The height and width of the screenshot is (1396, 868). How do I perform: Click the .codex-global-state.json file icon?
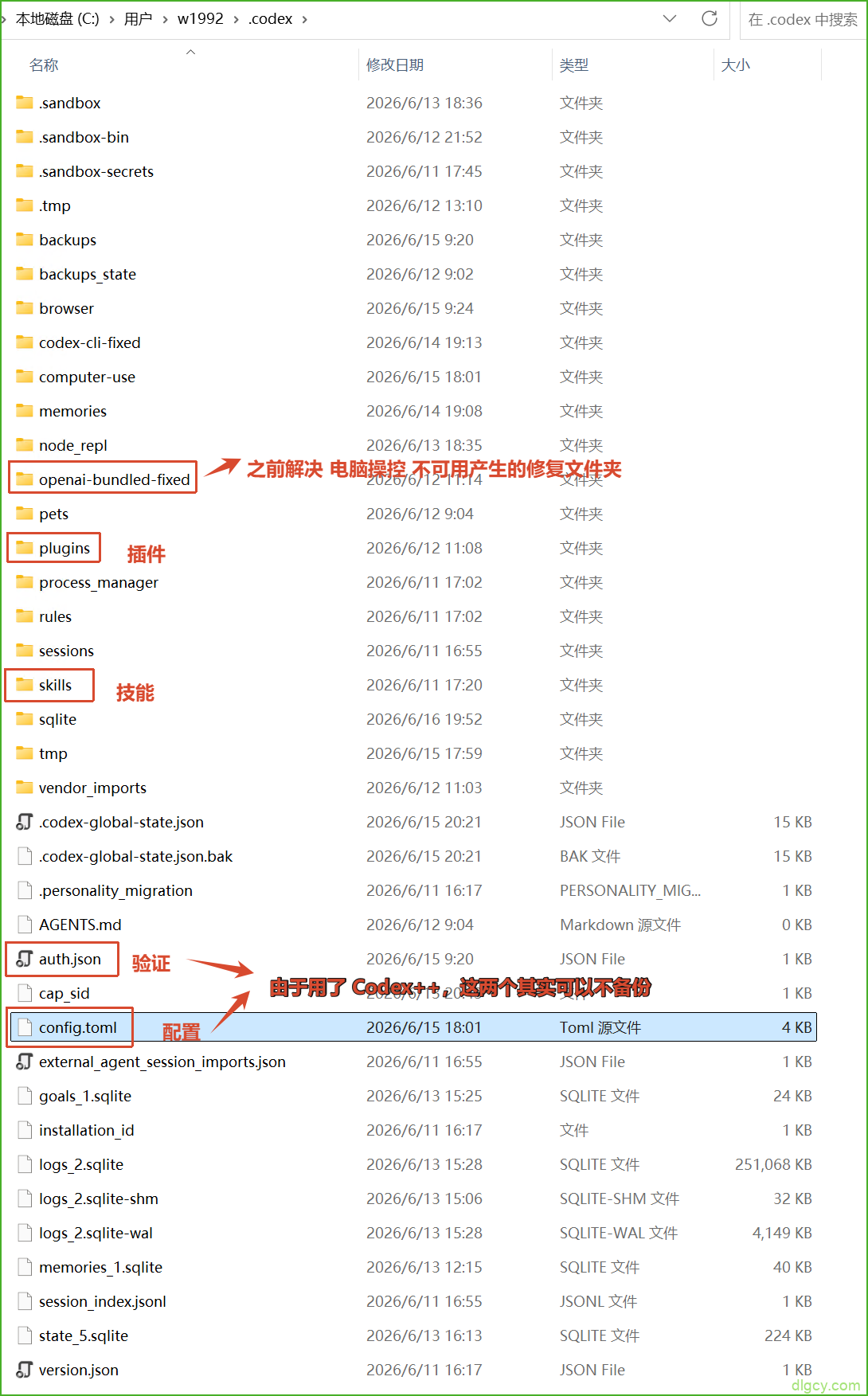25,822
